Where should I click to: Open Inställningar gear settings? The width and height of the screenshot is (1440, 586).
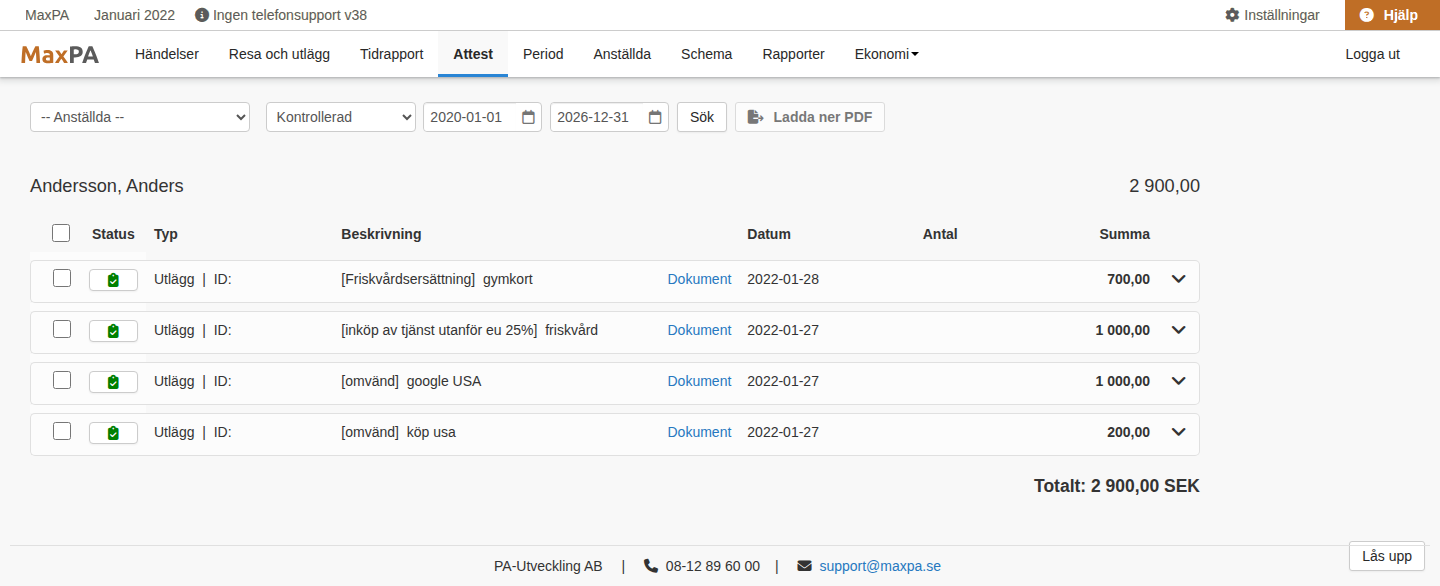tap(1272, 15)
